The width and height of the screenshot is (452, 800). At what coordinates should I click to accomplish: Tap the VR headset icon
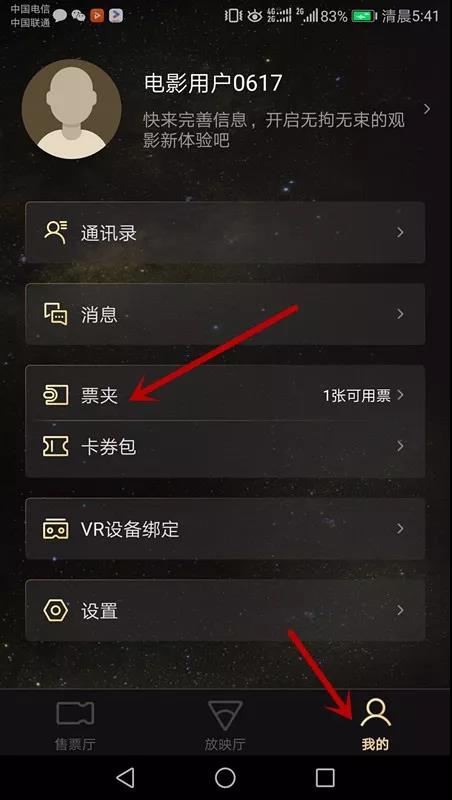pyautogui.click(x=56, y=529)
